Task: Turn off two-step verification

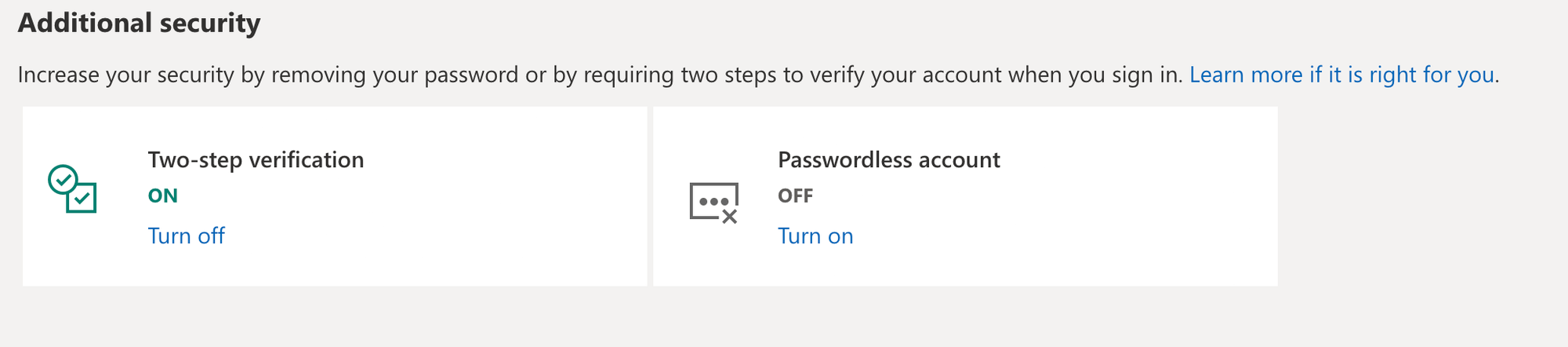Action: [x=187, y=236]
